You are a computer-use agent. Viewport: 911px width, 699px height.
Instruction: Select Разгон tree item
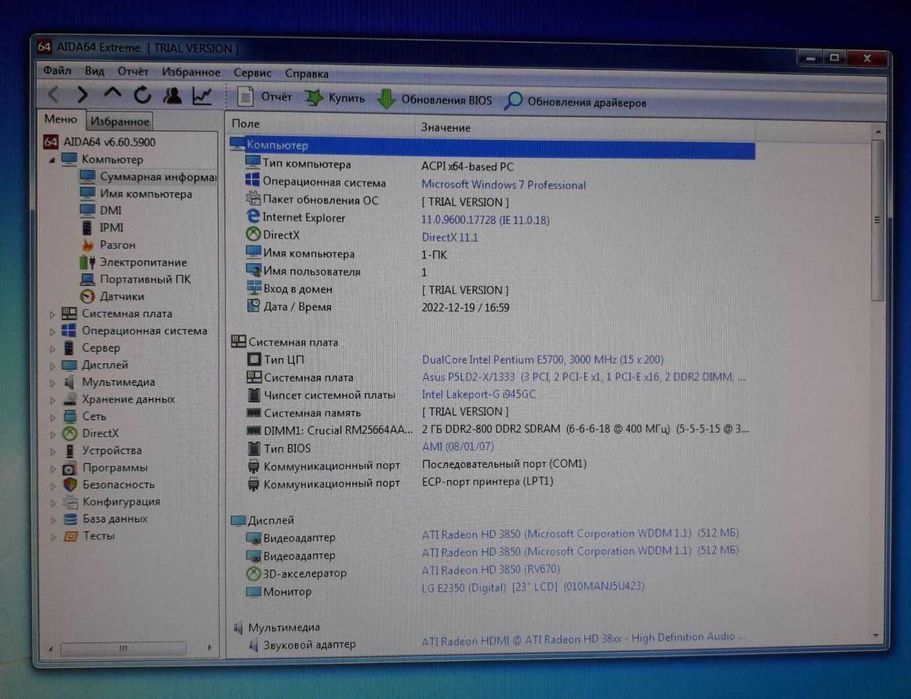107,245
